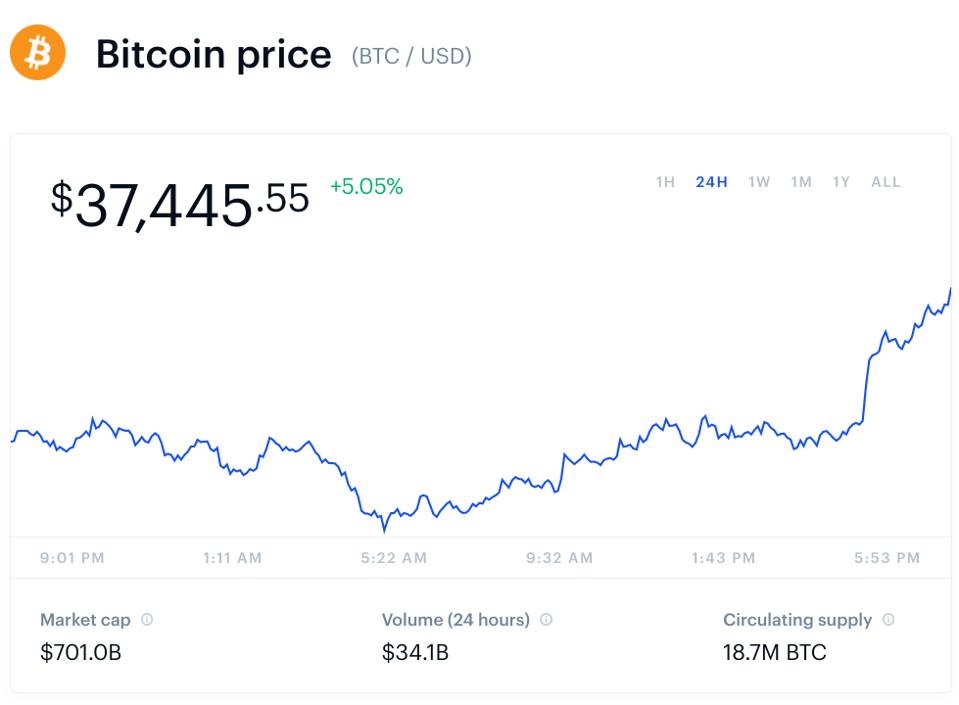Click the +5.05% change indicator

(366, 186)
